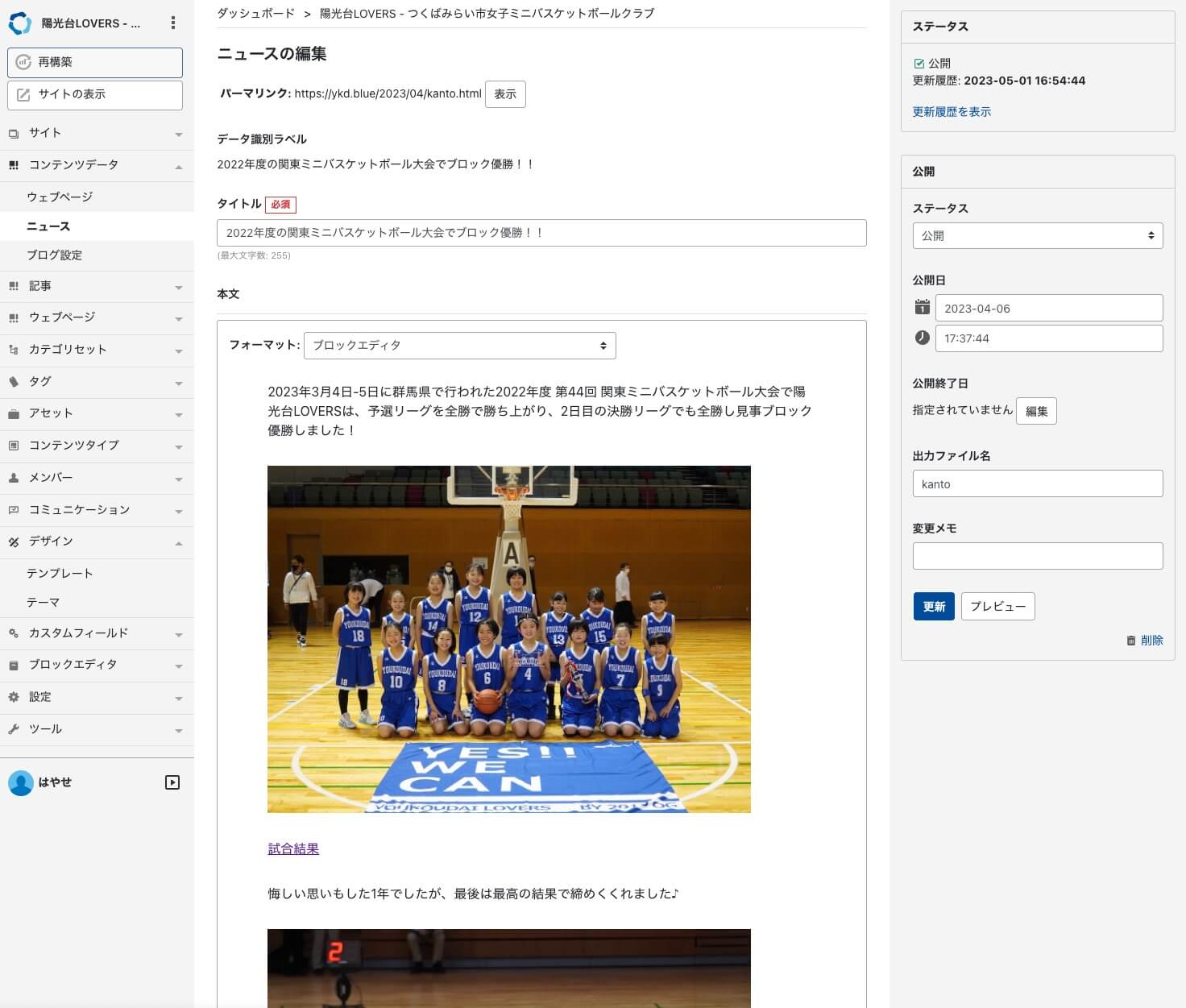Click the 公開 checkmark status icon

[919, 63]
